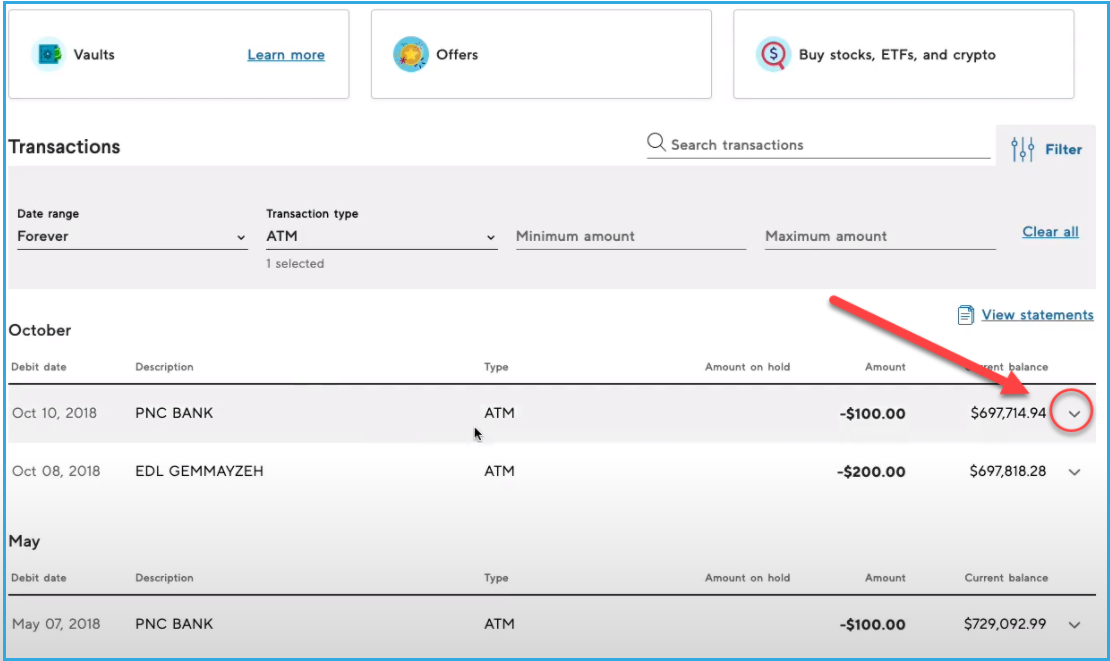The image size is (1110, 661).
Task: Open the Offers card
Action: click(x=541, y=54)
